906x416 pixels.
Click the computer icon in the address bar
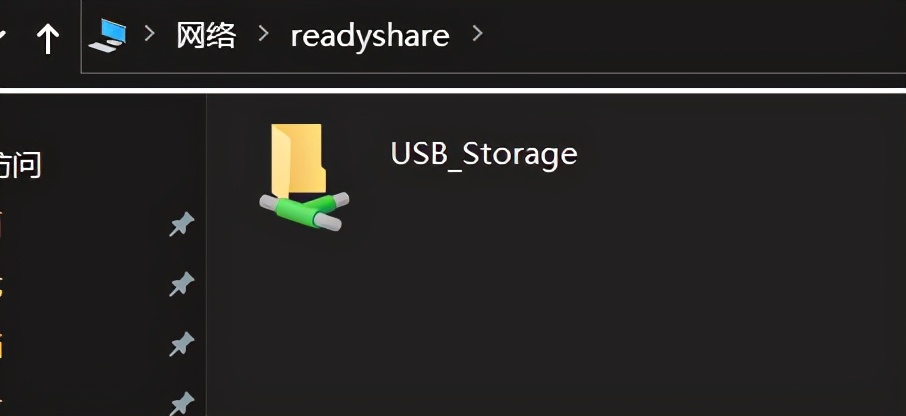(107, 35)
